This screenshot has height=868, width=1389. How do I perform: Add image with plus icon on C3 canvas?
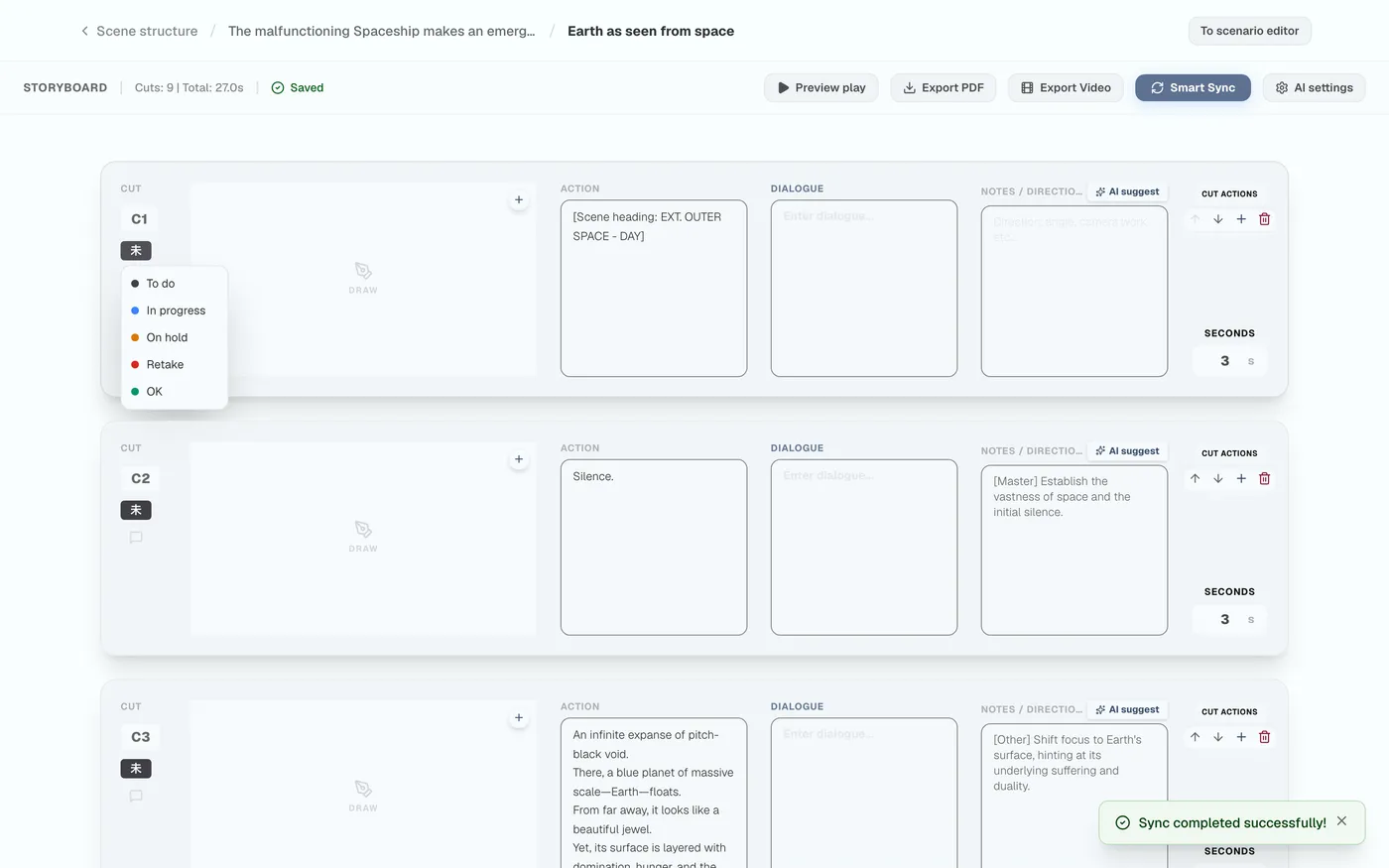point(519,717)
